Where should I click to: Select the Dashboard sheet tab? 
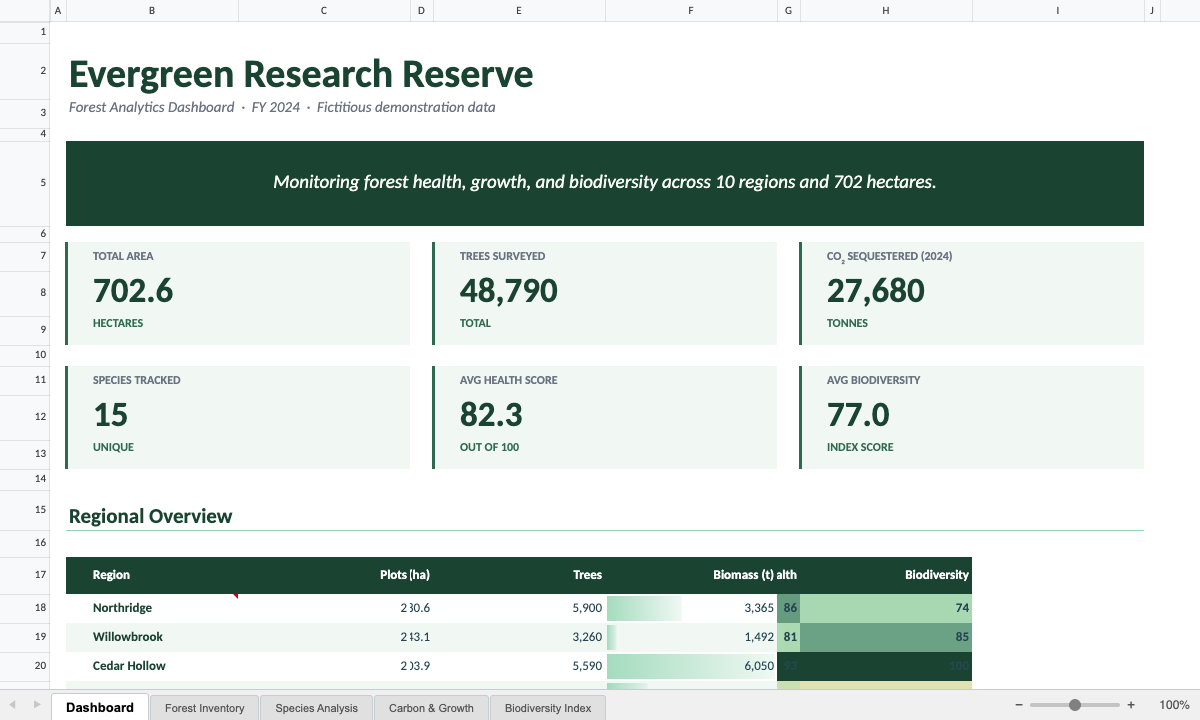[x=100, y=707]
